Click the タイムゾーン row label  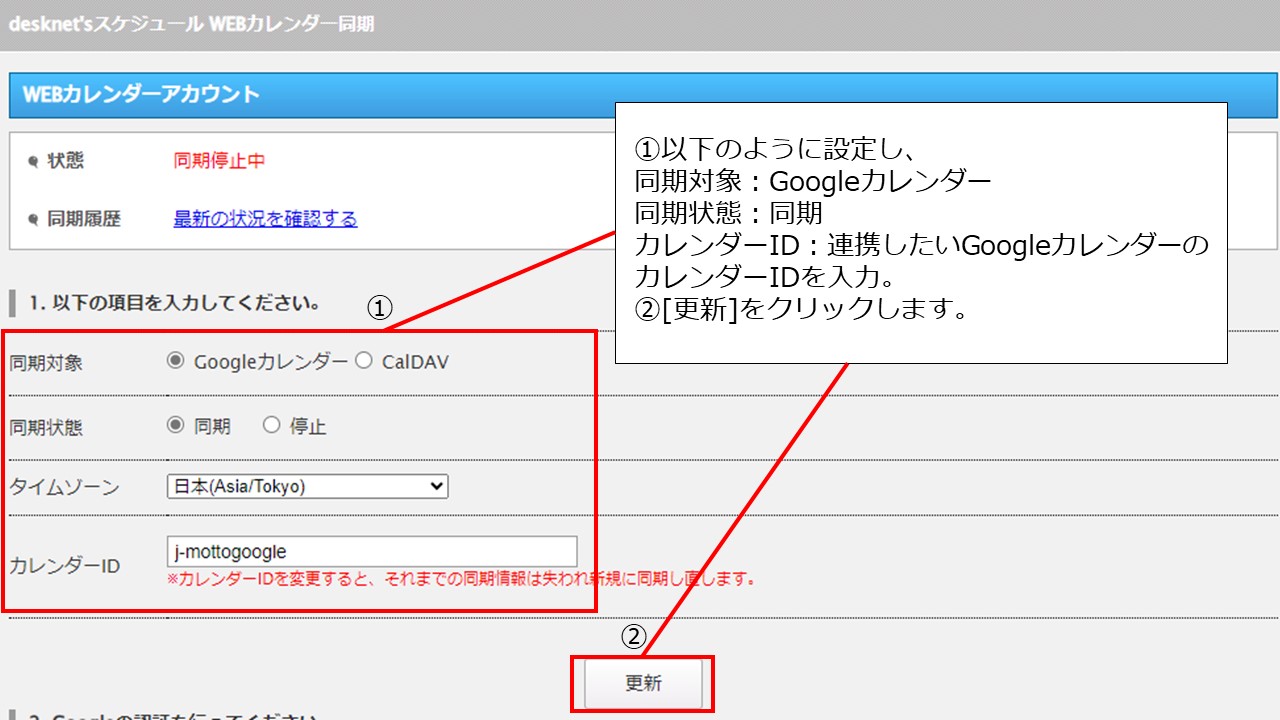[x=64, y=488]
